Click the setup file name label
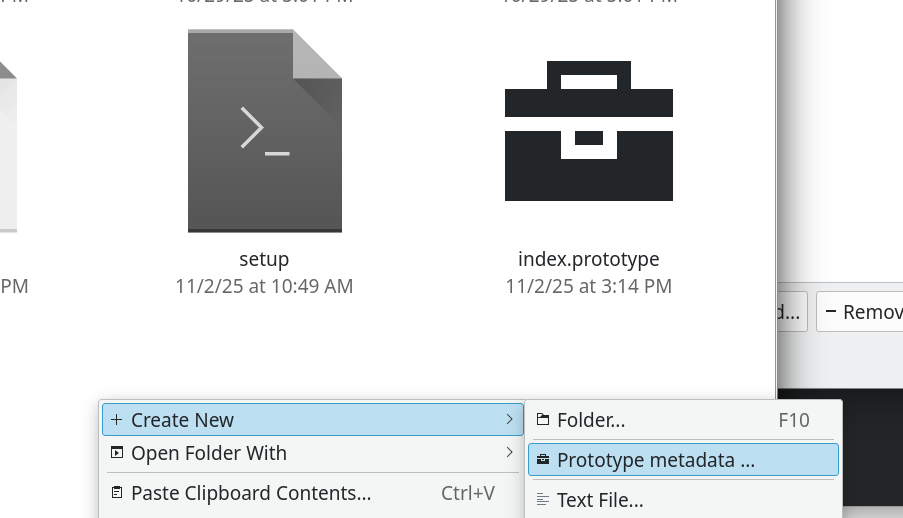 point(264,259)
